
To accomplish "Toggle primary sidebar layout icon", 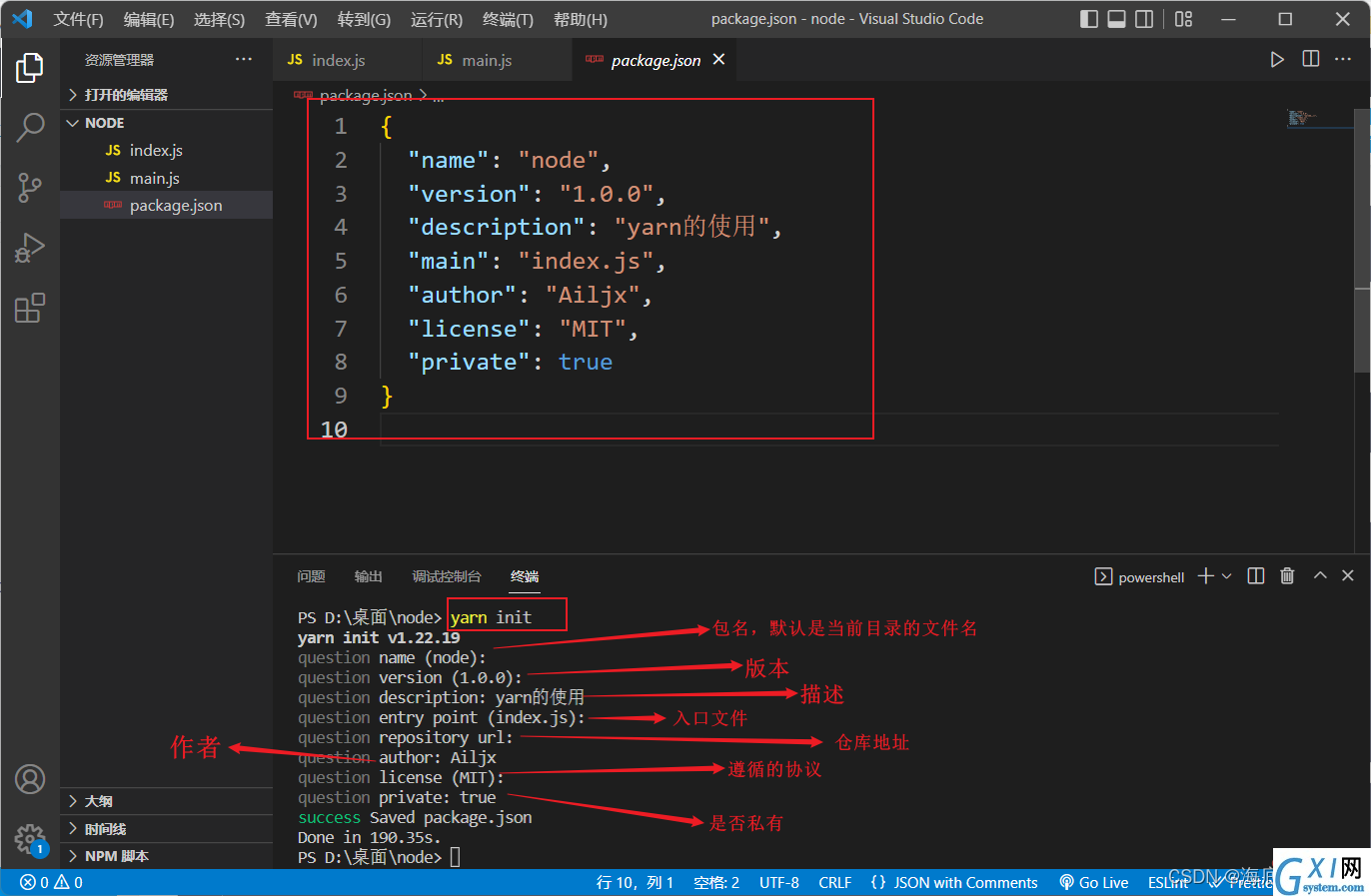I will coord(1089,19).
